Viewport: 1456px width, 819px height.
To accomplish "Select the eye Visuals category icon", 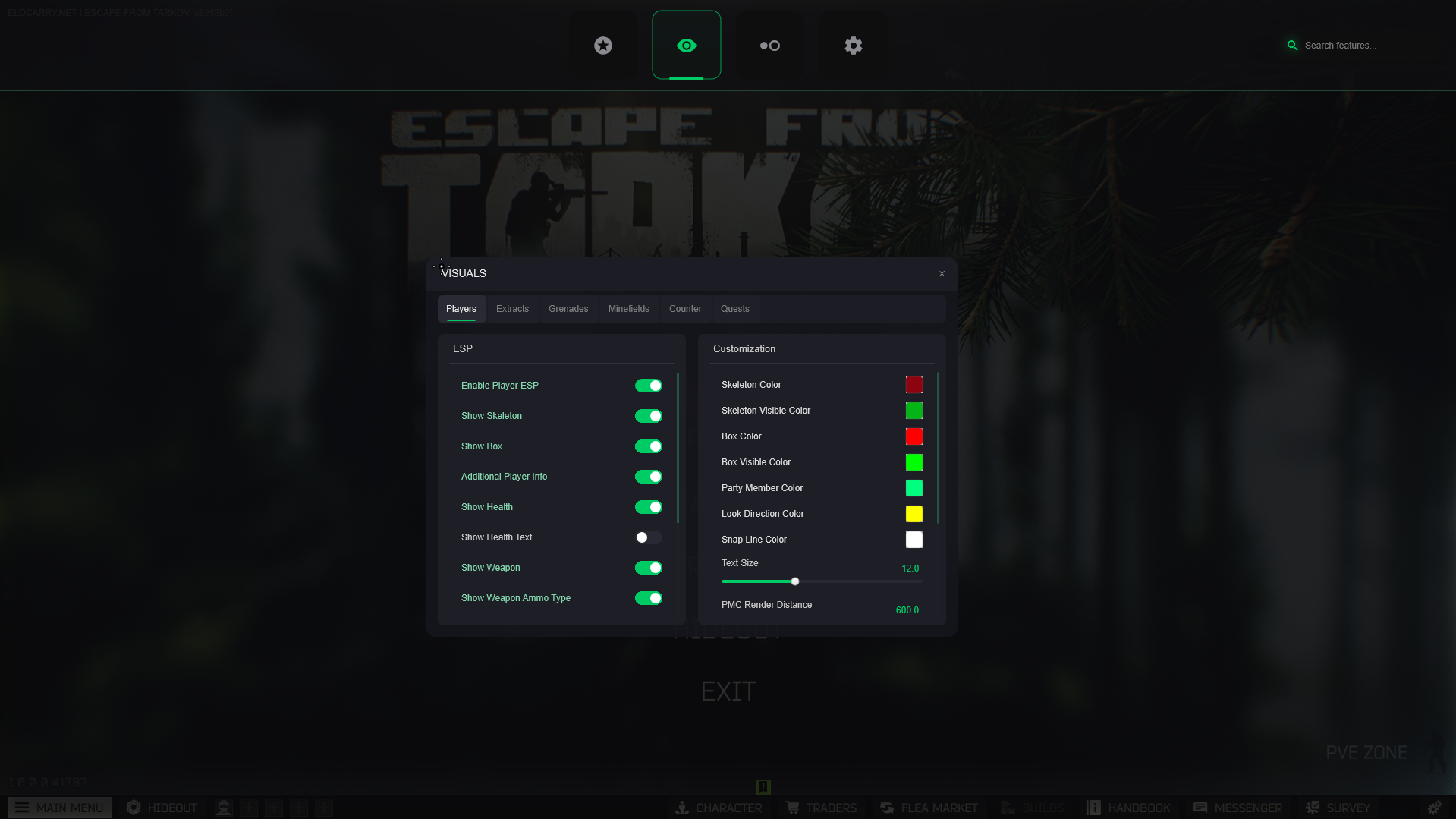I will pos(686,46).
